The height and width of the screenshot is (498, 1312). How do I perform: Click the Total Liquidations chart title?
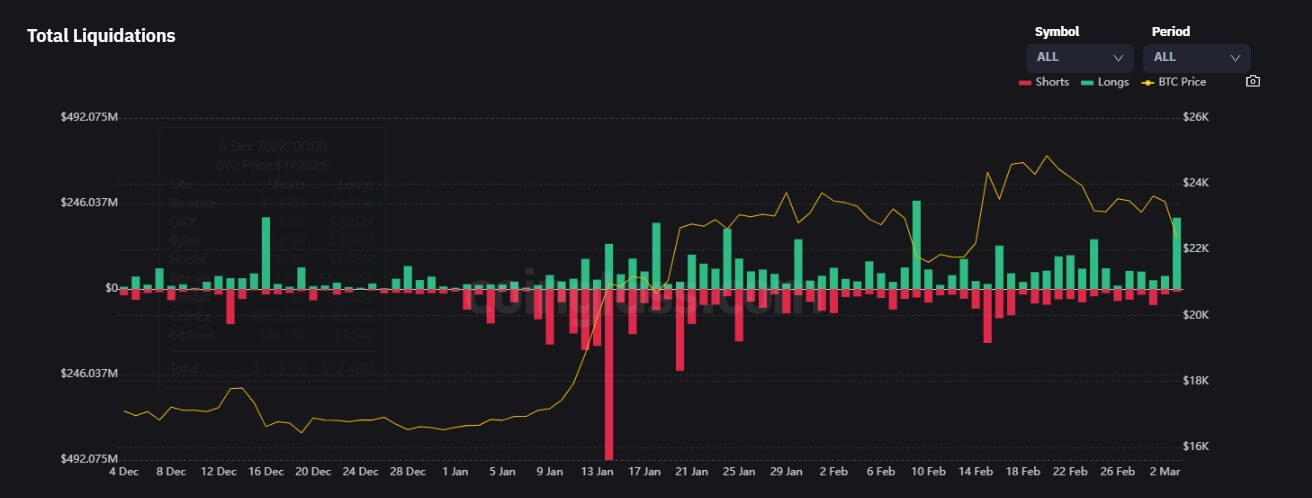click(101, 35)
